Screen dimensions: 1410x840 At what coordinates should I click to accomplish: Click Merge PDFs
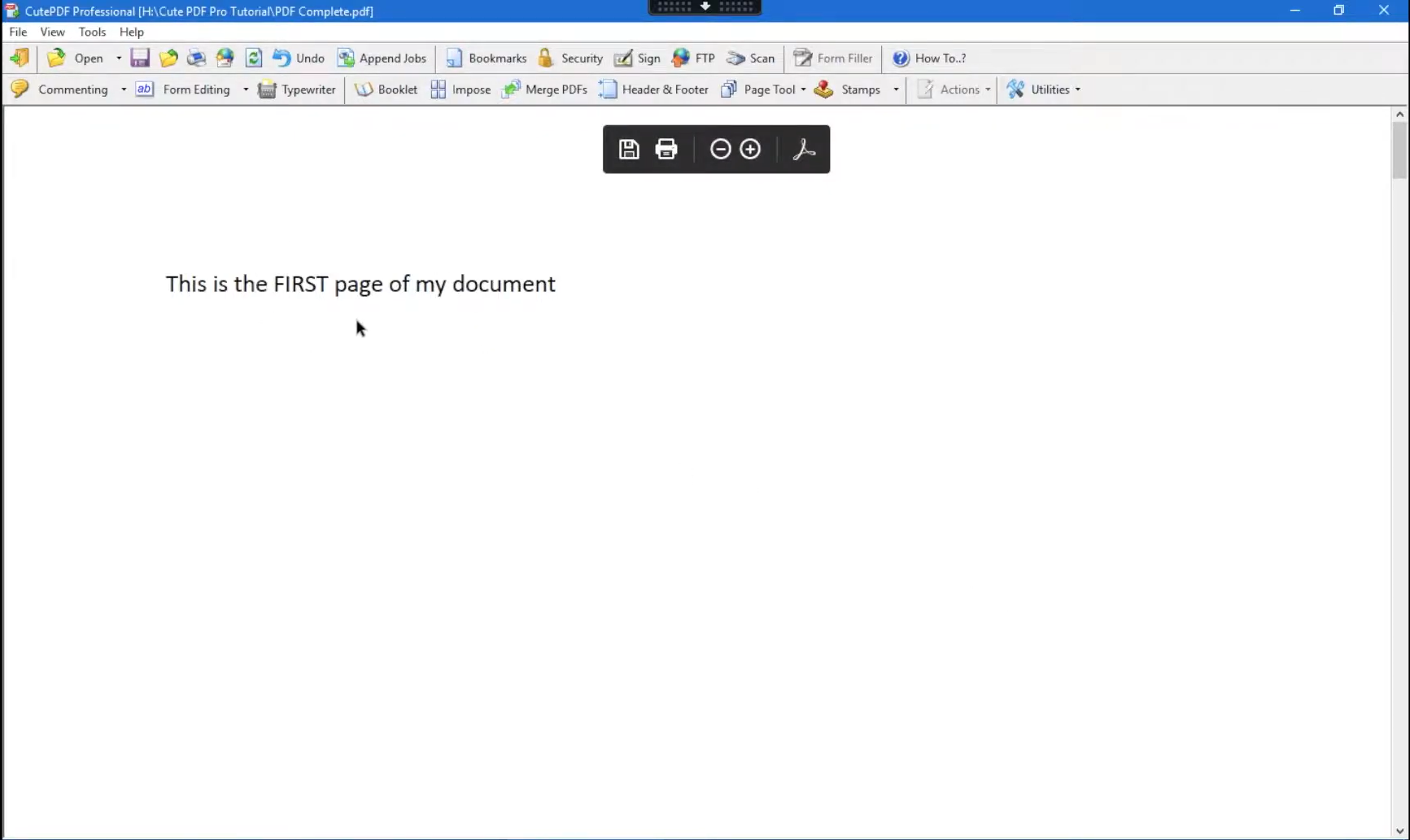[x=545, y=89]
